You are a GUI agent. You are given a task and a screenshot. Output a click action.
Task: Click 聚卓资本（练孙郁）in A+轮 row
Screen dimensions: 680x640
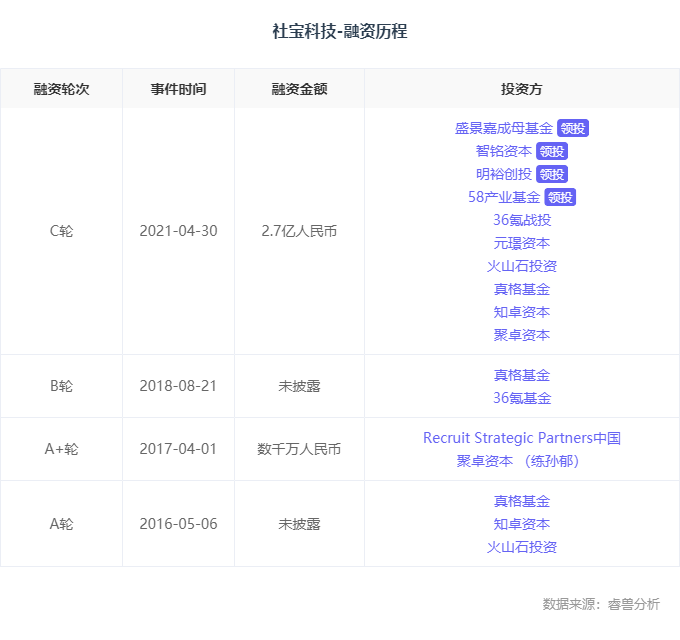coord(518,461)
